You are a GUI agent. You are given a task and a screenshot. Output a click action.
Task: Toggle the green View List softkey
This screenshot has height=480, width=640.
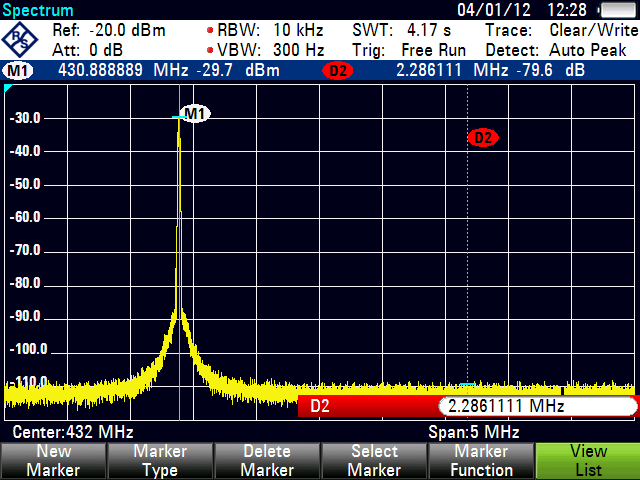point(587,461)
